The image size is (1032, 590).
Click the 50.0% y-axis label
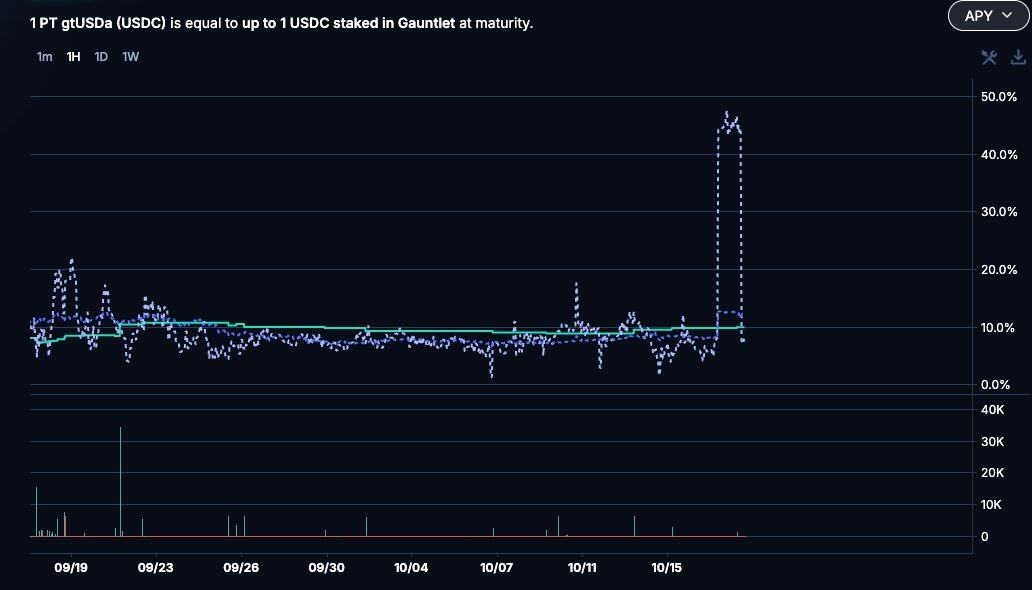pyautogui.click(x=999, y=97)
